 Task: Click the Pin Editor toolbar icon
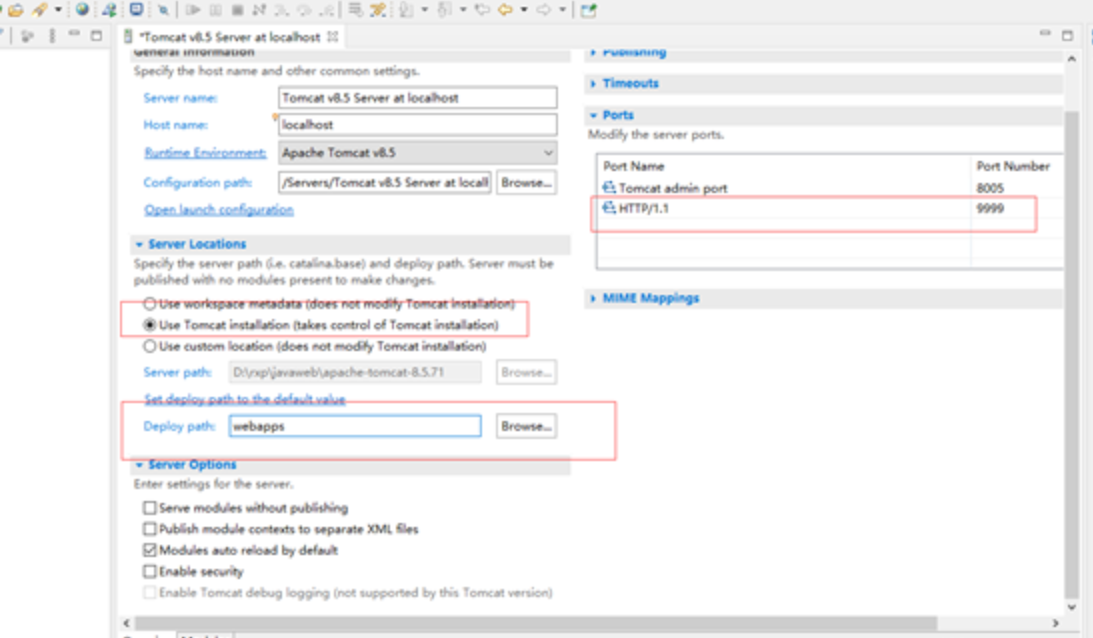(588, 10)
